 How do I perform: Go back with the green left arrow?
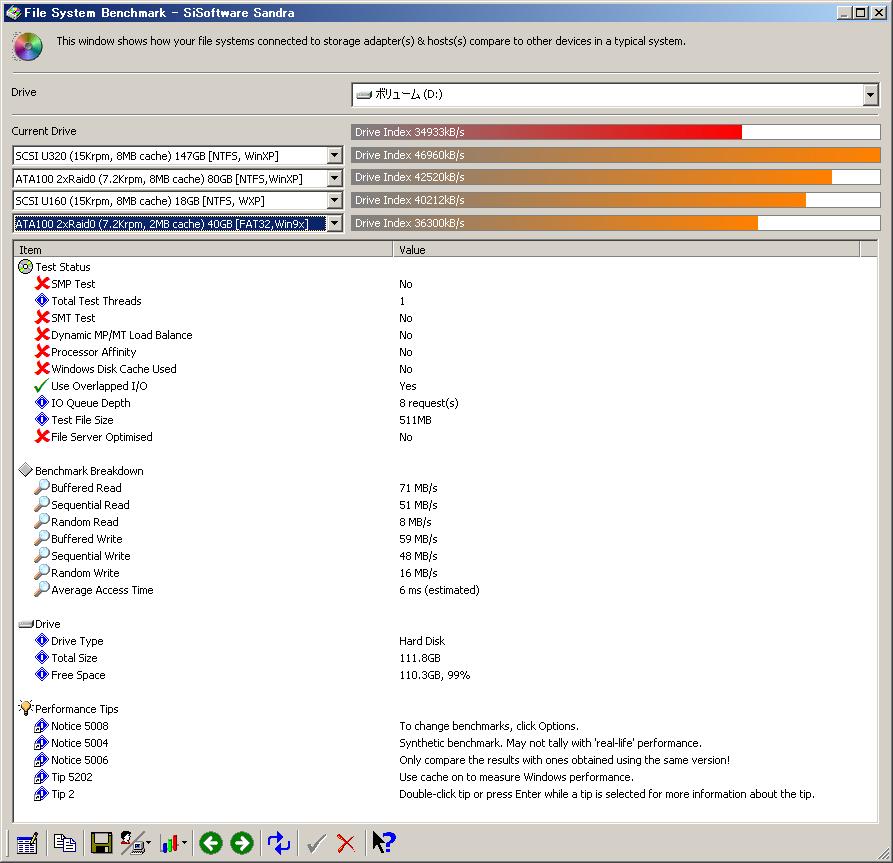pyautogui.click(x=211, y=843)
